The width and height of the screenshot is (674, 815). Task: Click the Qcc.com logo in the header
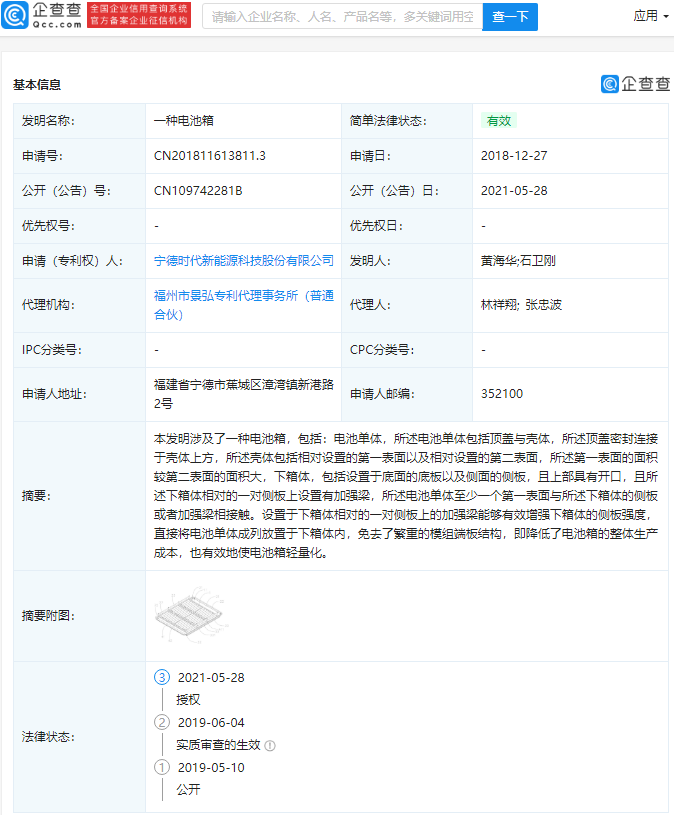(42, 15)
